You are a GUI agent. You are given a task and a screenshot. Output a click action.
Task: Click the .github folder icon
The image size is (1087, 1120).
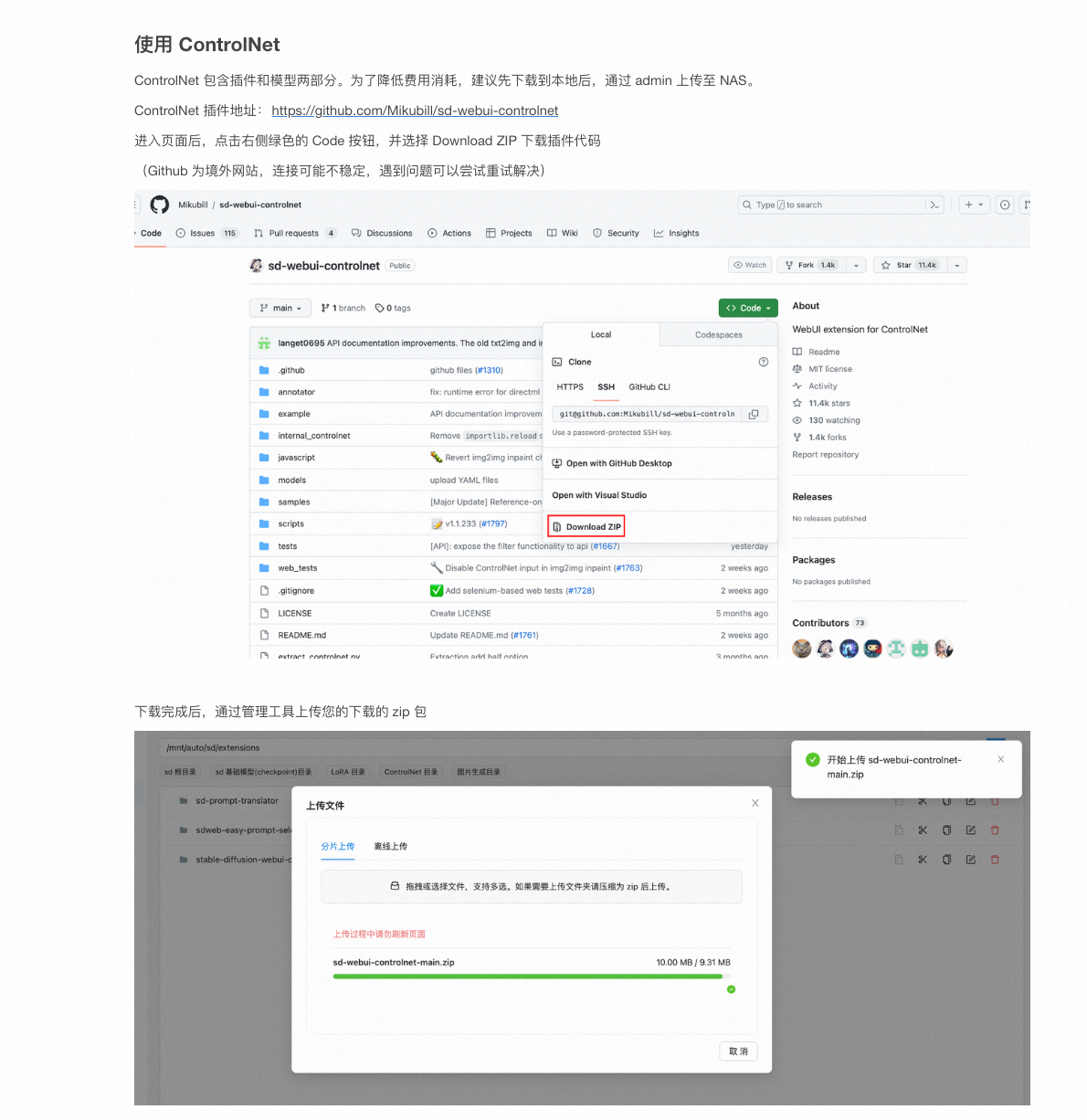tap(264, 370)
